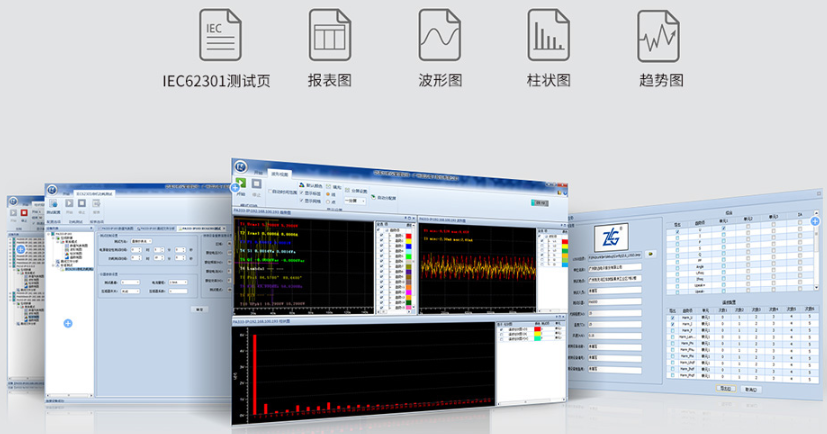Screen dimensions: 827x434
Task: Click green Start play button in front window
Action: click(x=241, y=183)
